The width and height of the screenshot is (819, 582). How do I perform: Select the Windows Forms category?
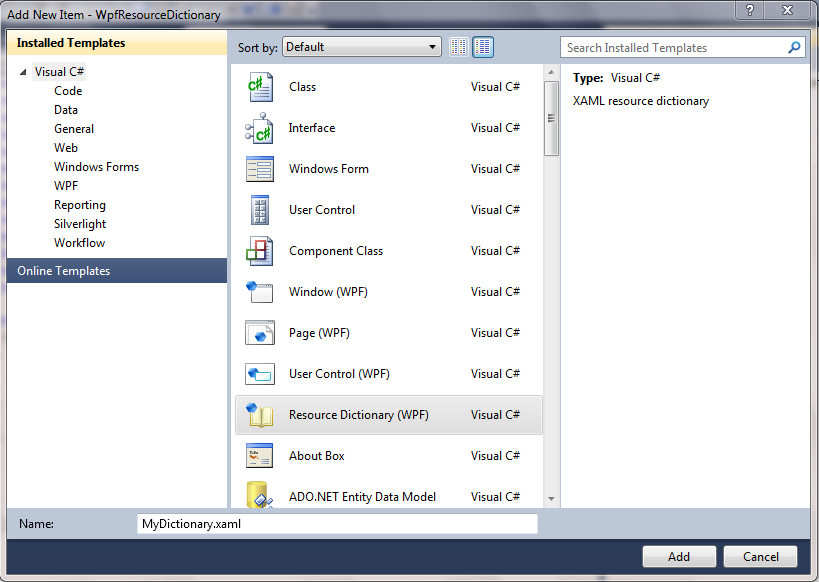(97, 167)
